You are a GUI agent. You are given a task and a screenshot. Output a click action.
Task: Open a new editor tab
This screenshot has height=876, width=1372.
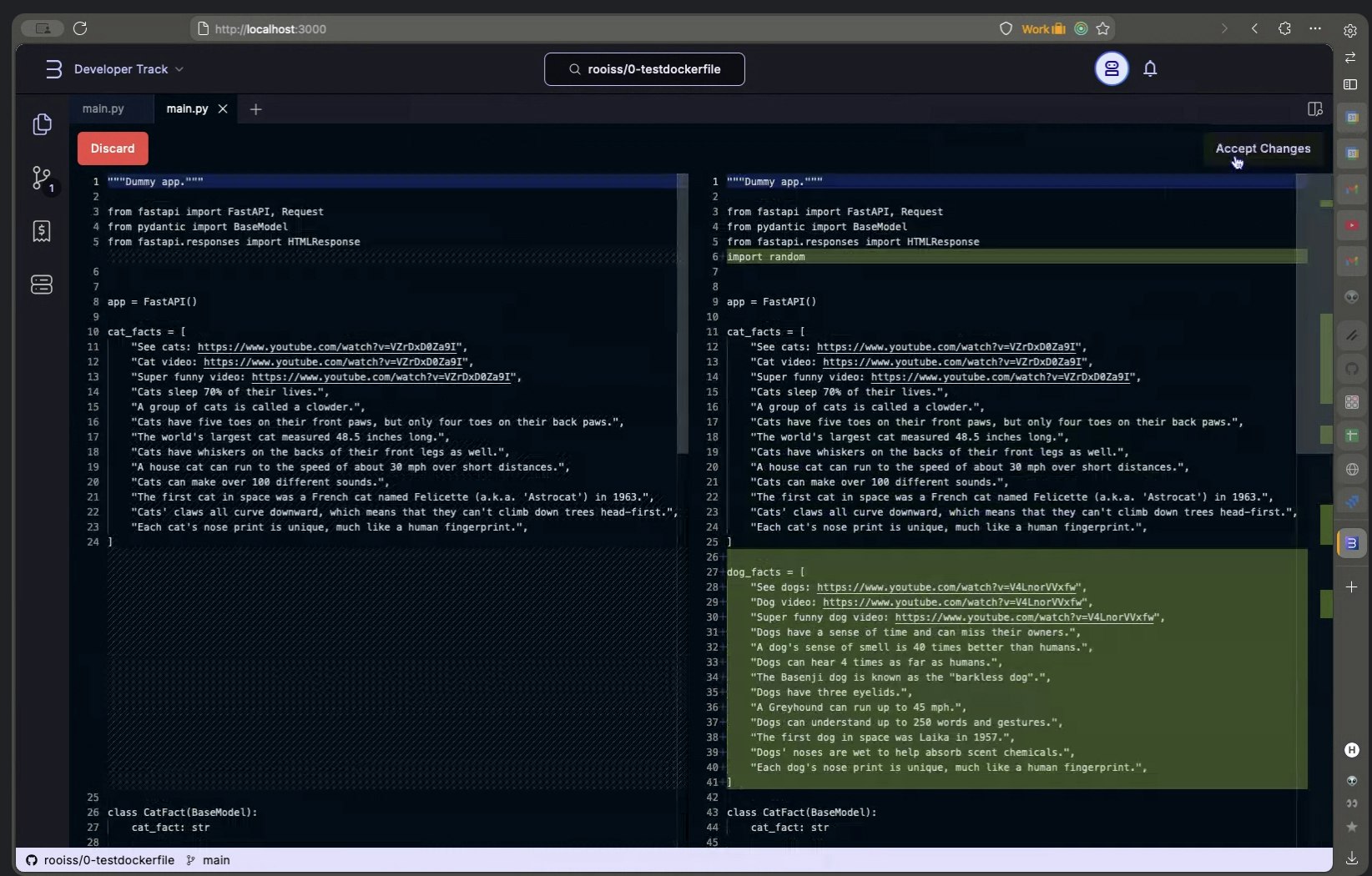pos(256,109)
